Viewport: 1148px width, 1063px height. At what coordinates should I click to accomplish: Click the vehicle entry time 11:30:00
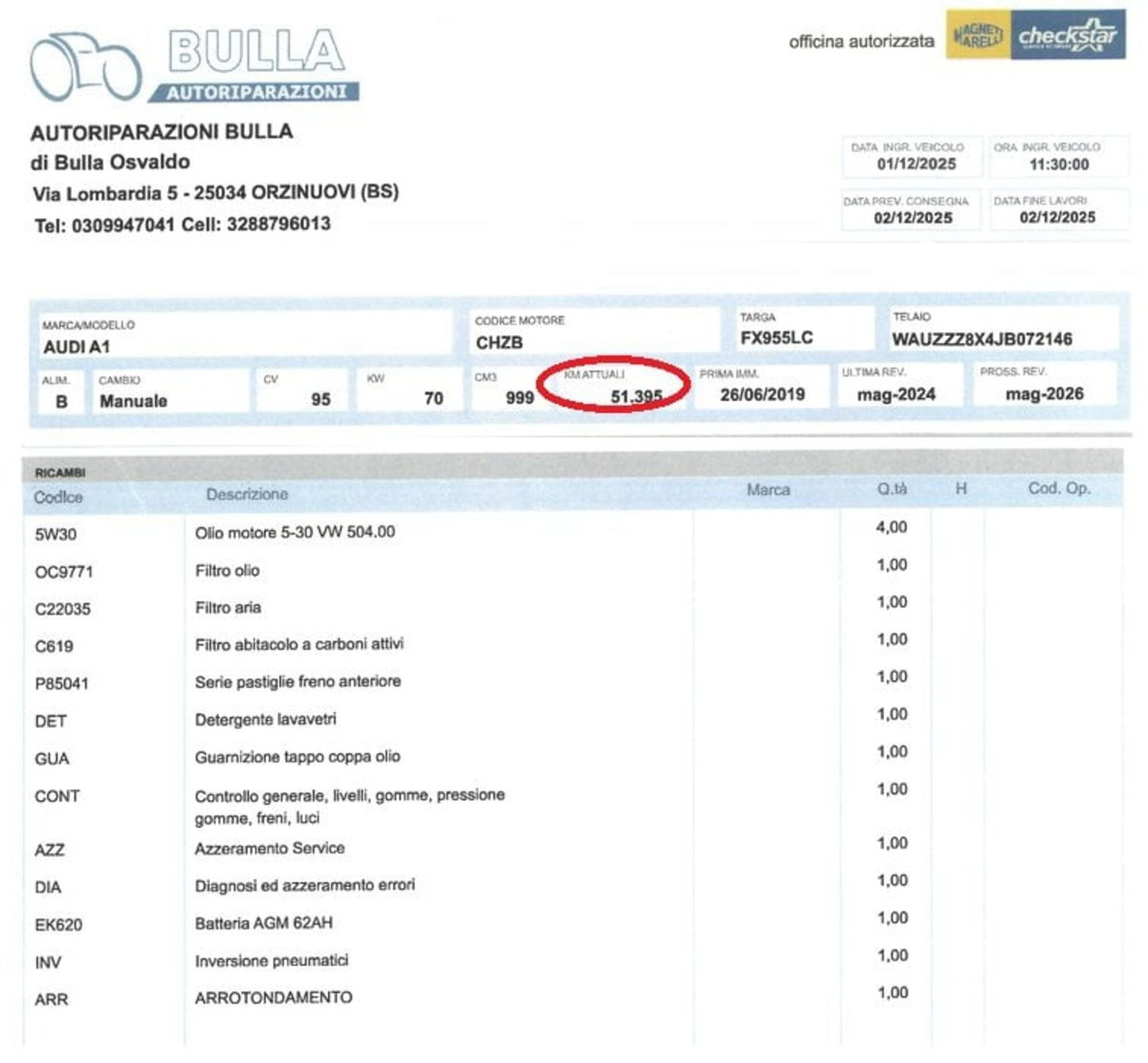click(1059, 165)
